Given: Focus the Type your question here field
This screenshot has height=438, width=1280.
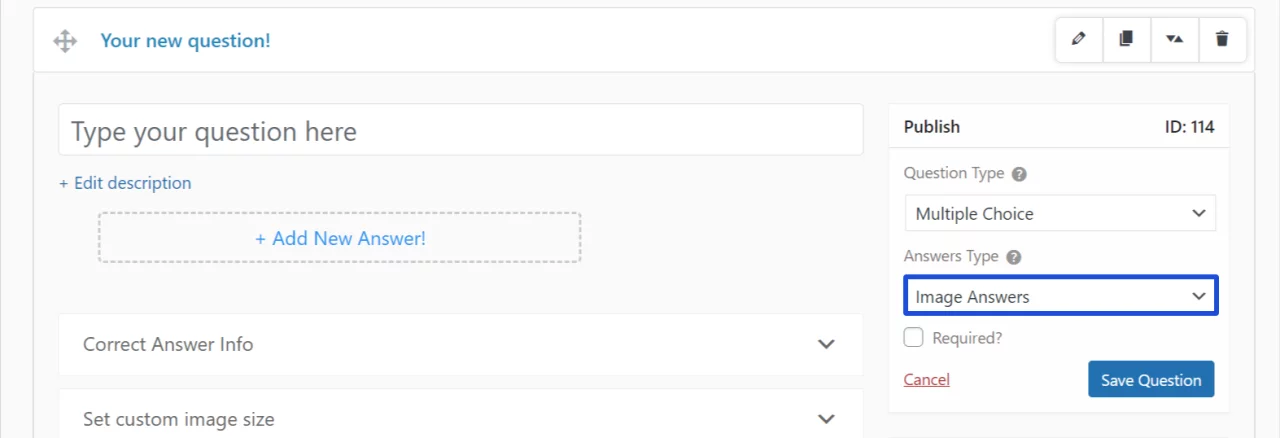Looking at the screenshot, I should (460, 131).
